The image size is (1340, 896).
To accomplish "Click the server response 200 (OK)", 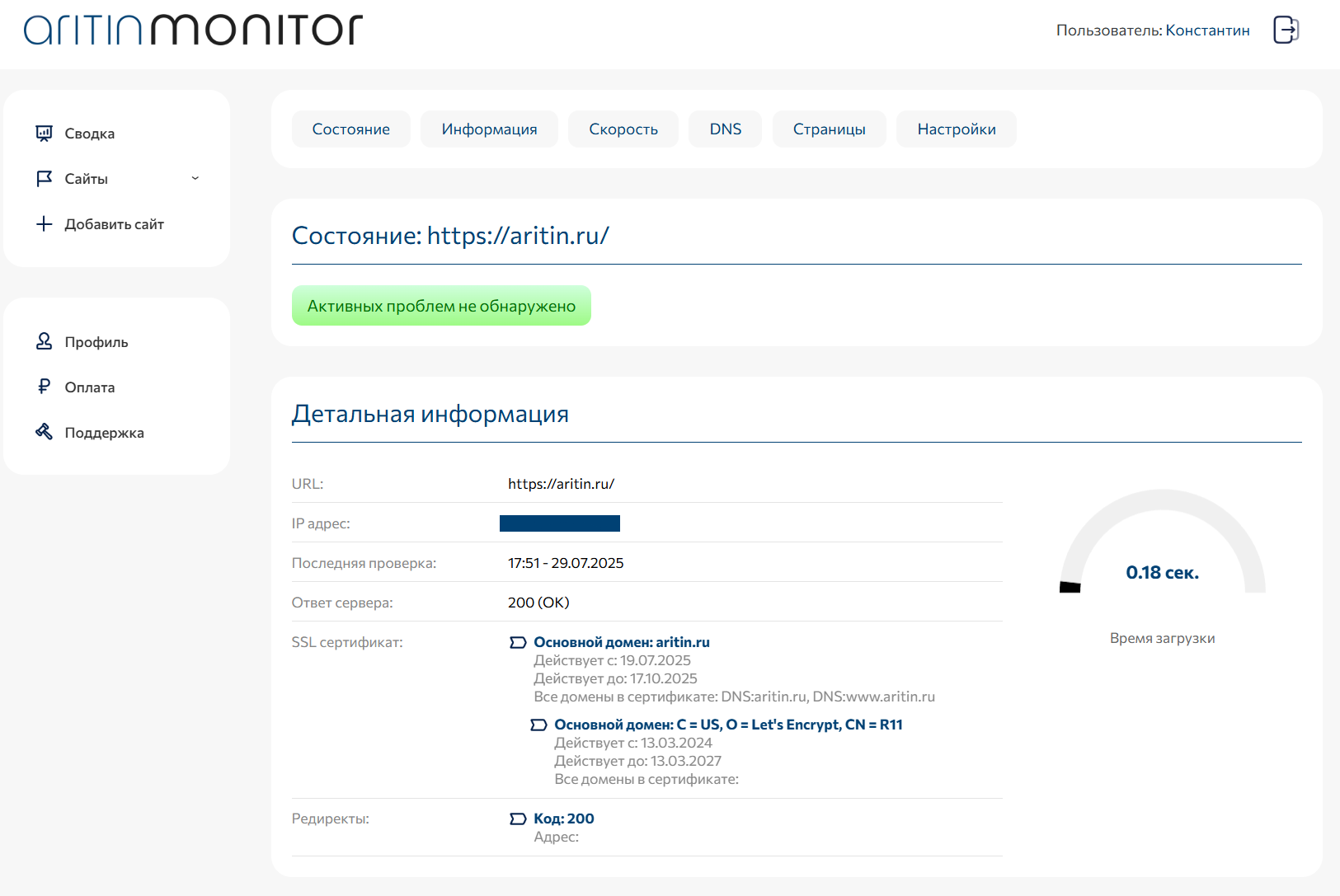I will pos(538,603).
